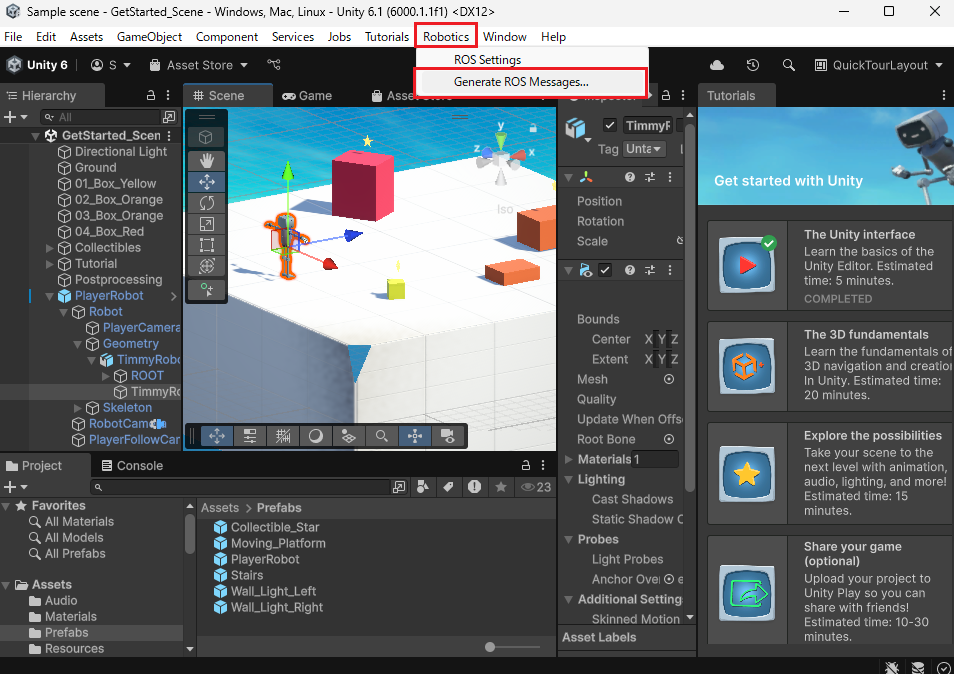The height and width of the screenshot is (674, 954).
Task: Open Transform component presets icon
Action: point(650,177)
